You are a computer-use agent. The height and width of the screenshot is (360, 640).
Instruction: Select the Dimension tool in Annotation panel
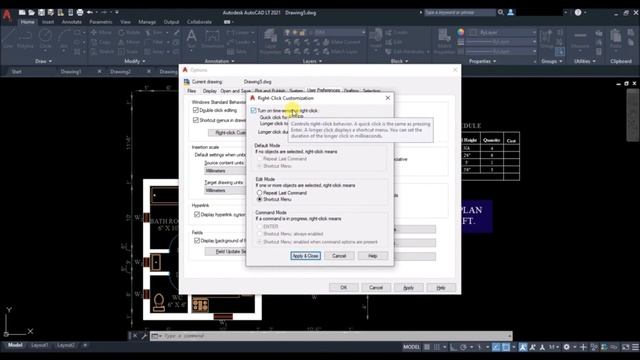point(213,40)
